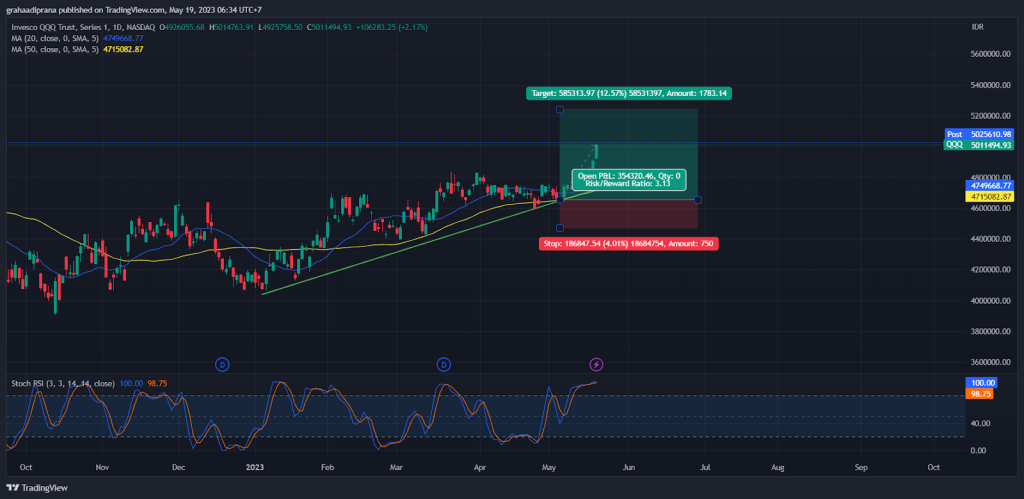Click the QQQ price label 5011494.93
This screenshot has height=499, width=1024.
pos(978,144)
